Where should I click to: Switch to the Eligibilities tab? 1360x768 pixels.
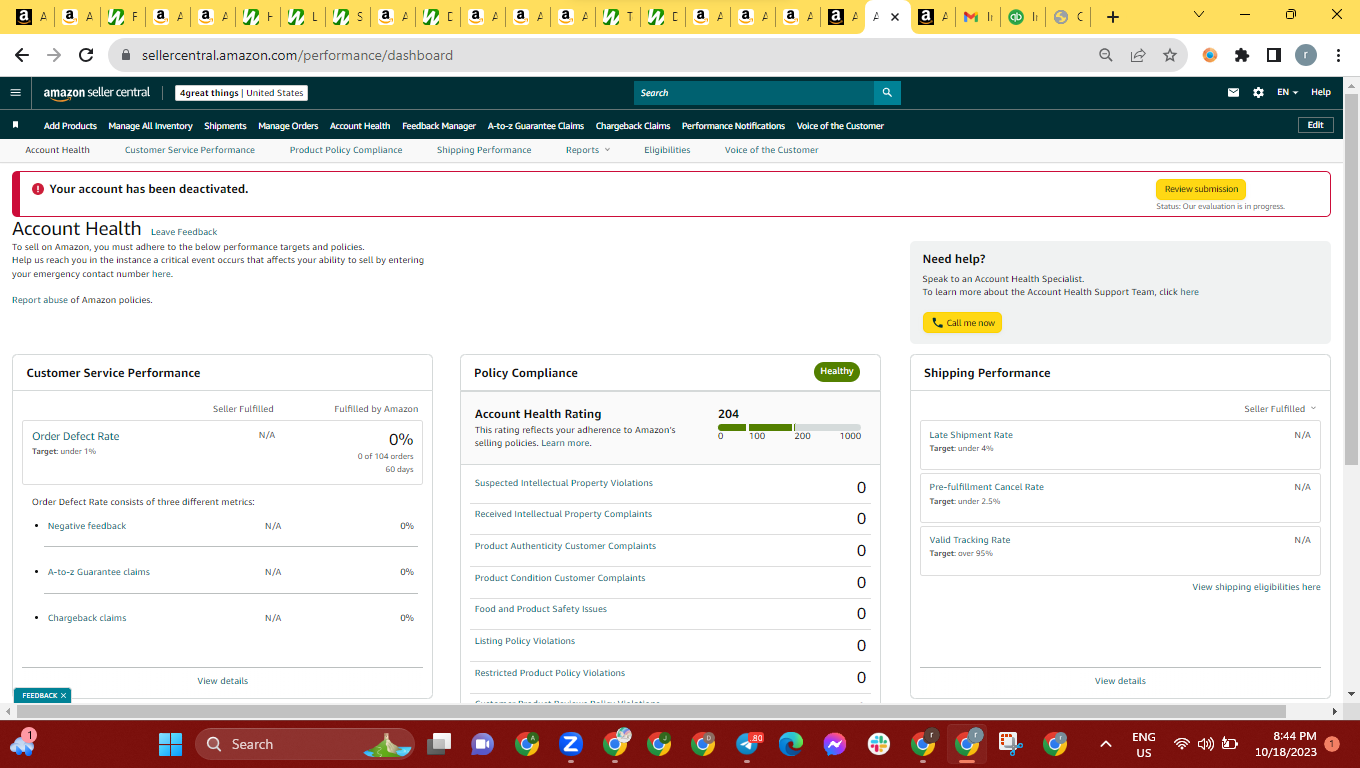(667, 150)
